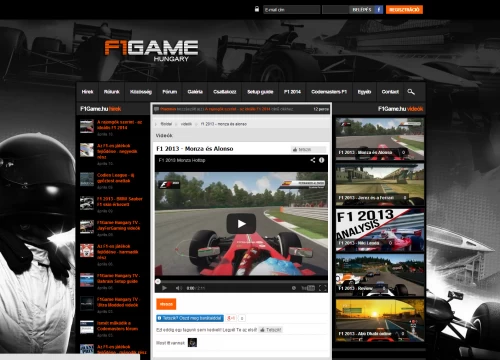This screenshot has height=360, width=500.
Task: Start the video with the center play button
Action: pyautogui.click(x=241, y=224)
